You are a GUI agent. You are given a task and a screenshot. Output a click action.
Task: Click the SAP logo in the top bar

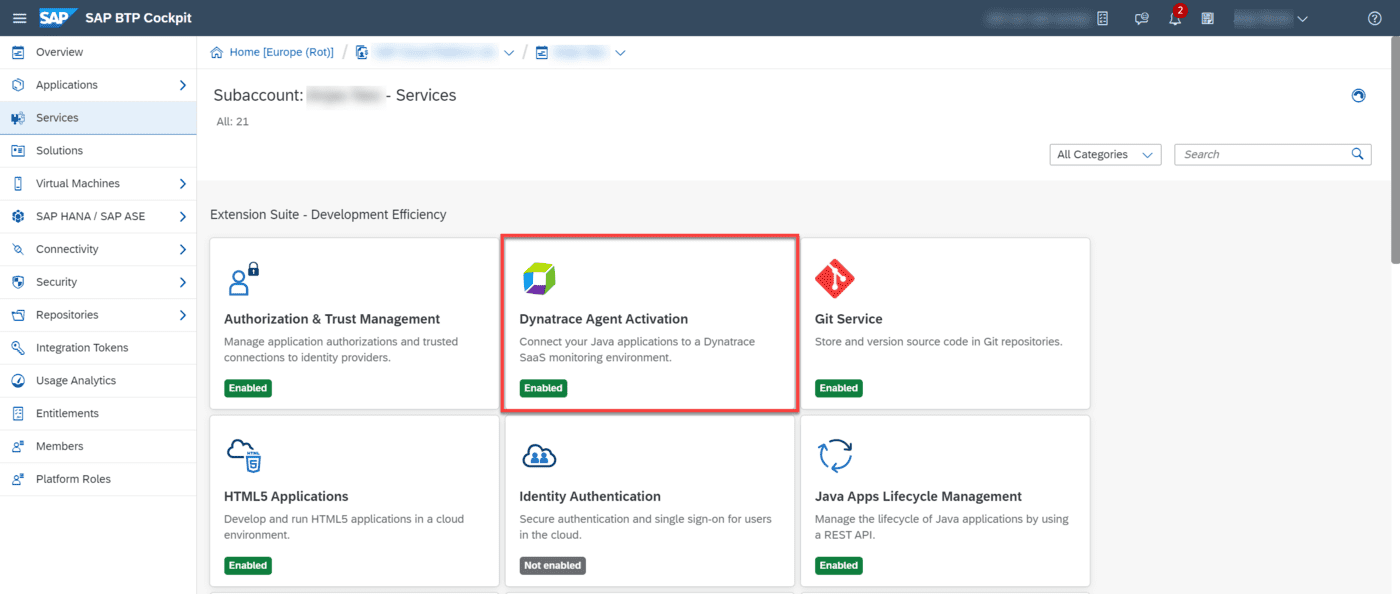coord(57,16)
